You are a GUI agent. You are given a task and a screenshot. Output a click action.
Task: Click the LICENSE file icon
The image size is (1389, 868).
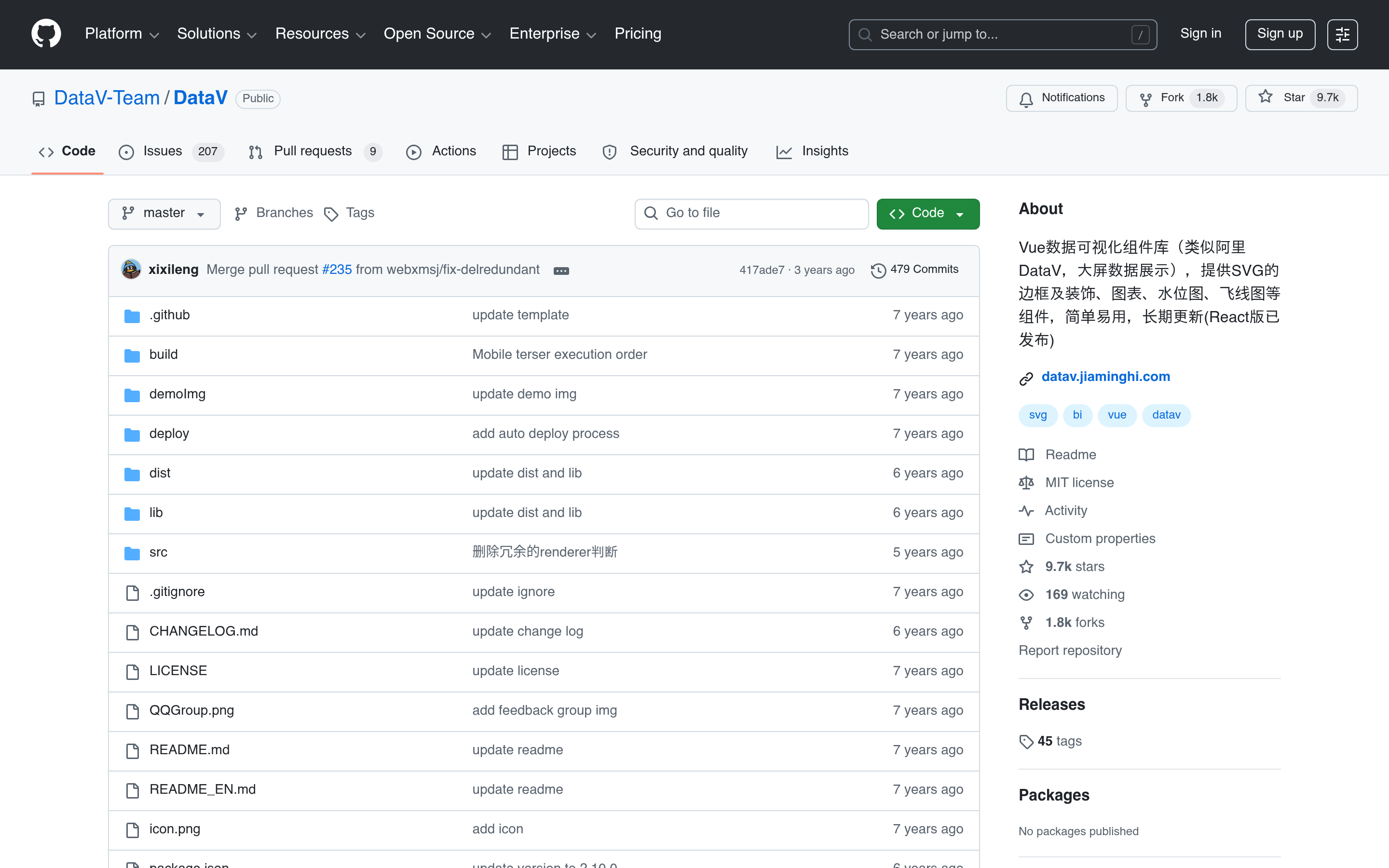(x=132, y=672)
